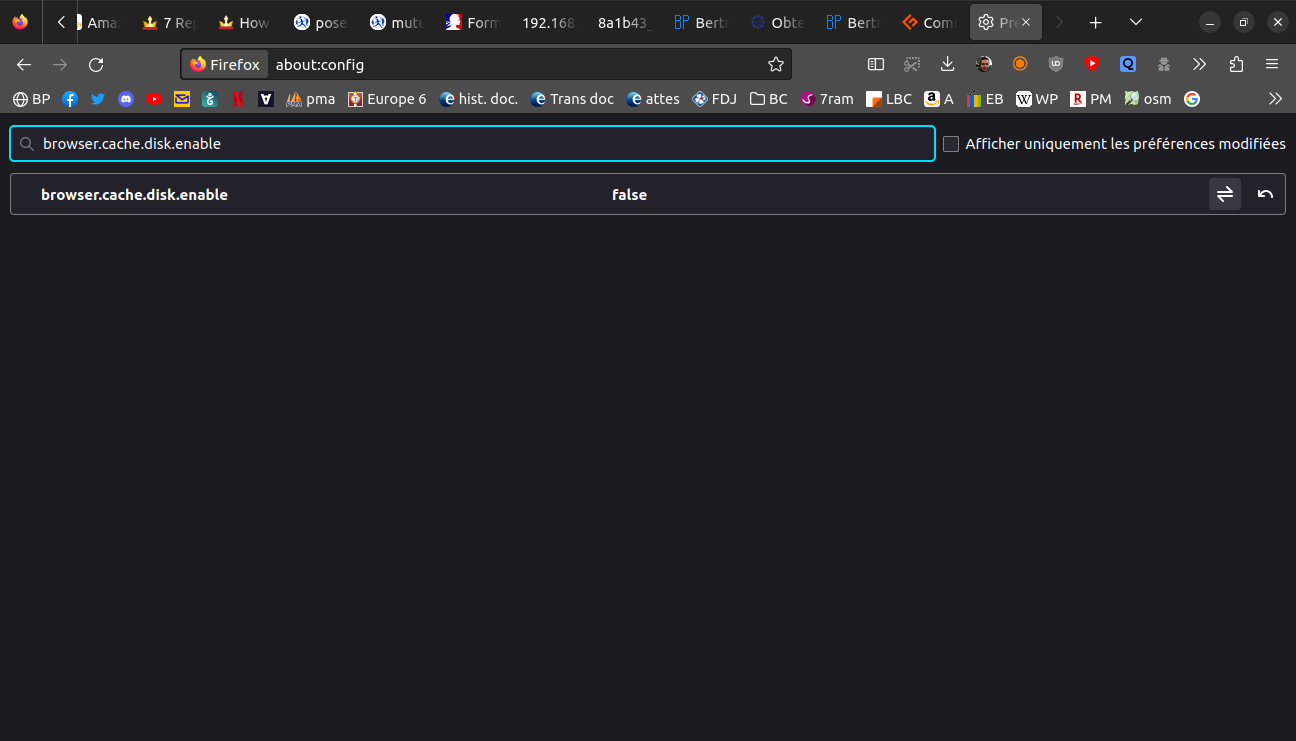Open the Wikipedia WP bookmark
The height and width of the screenshot is (741, 1296).
point(1037,99)
